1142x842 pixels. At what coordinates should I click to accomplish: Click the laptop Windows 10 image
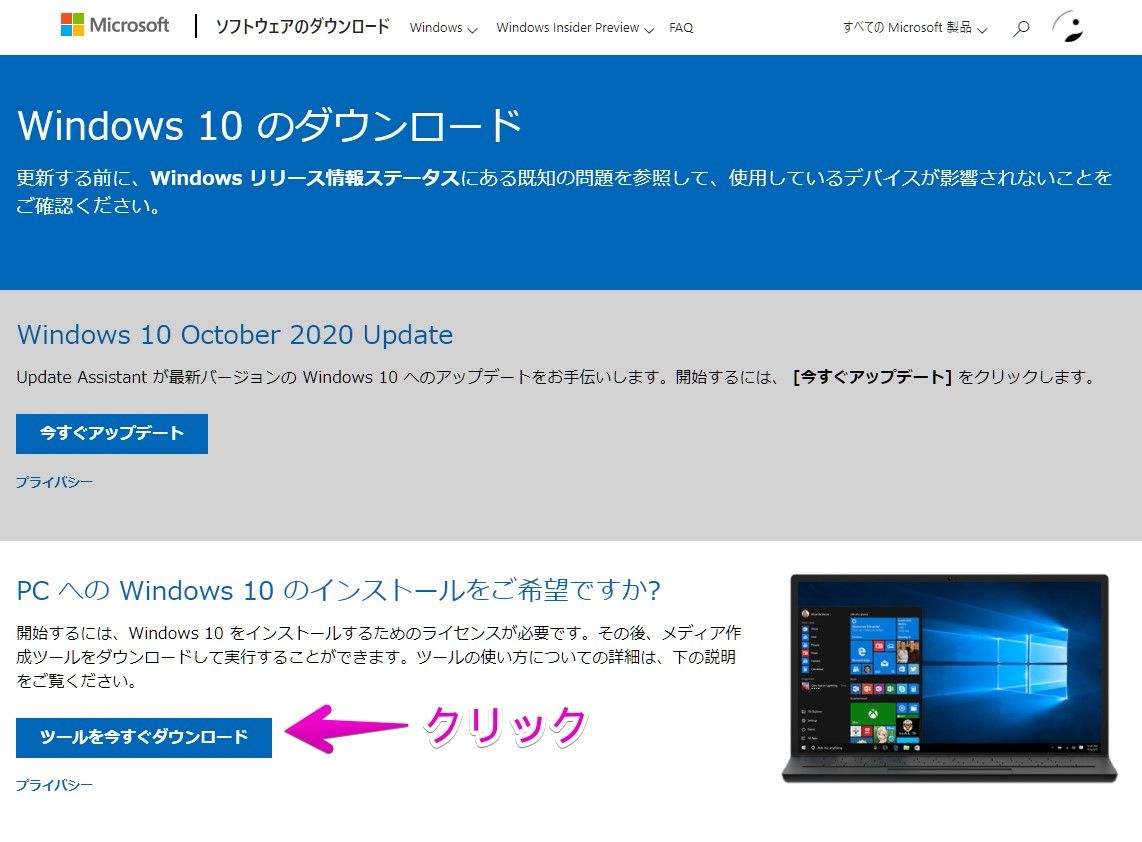[949, 678]
